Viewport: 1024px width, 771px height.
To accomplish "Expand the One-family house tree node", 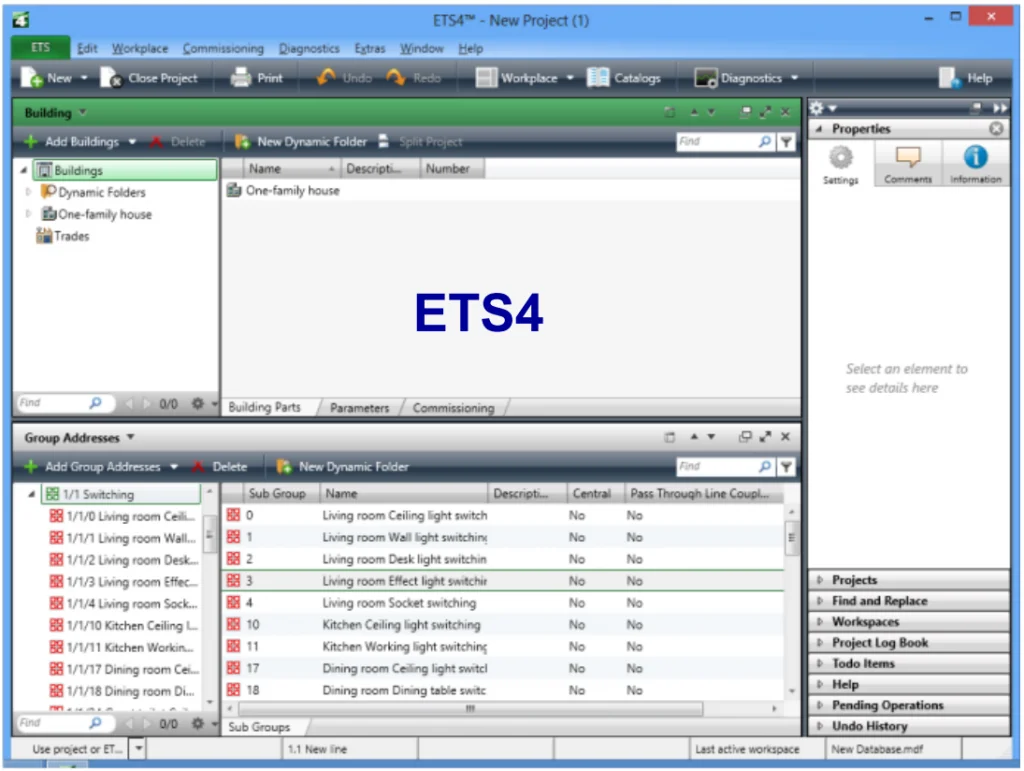I will pyautogui.click(x=28, y=213).
